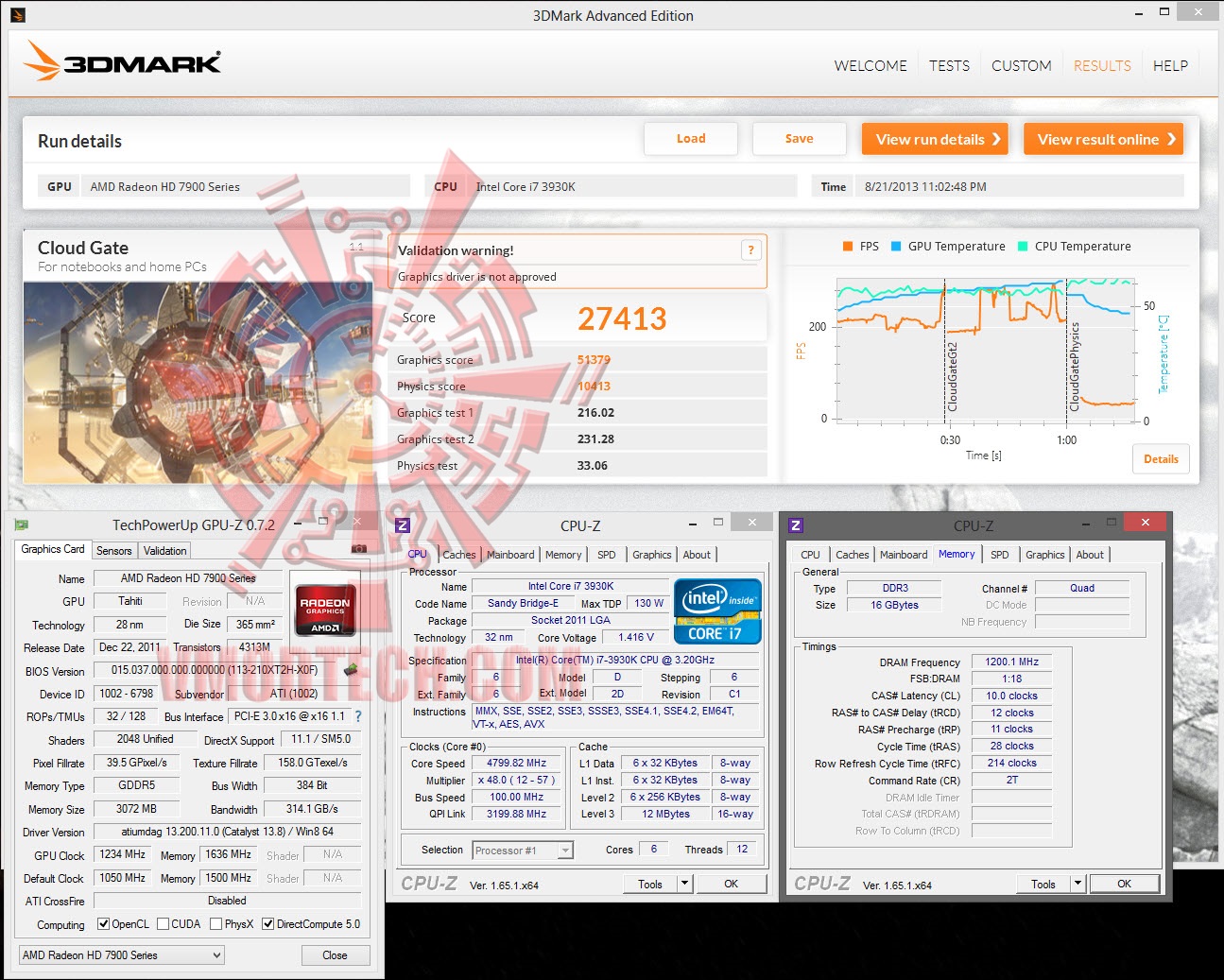Save the BIOS using the chip icon in GPU-Z
This screenshot has height=980, width=1224.
(351, 670)
